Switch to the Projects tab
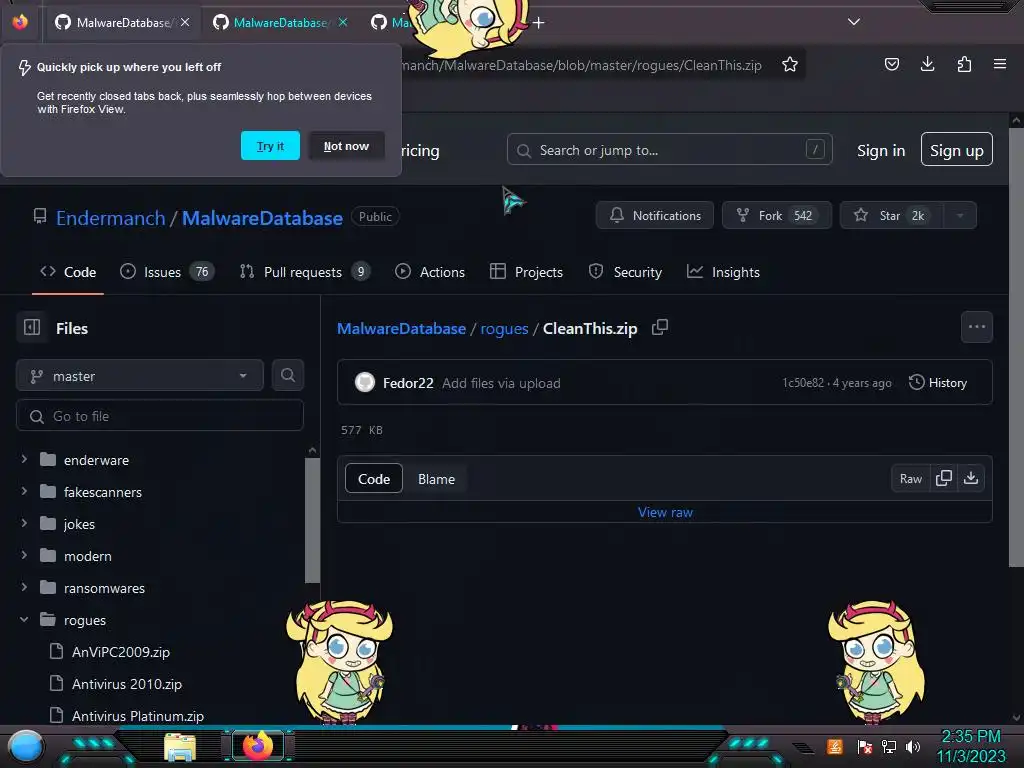This screenshot has width=1024, height=768. (x=526, y=272)
